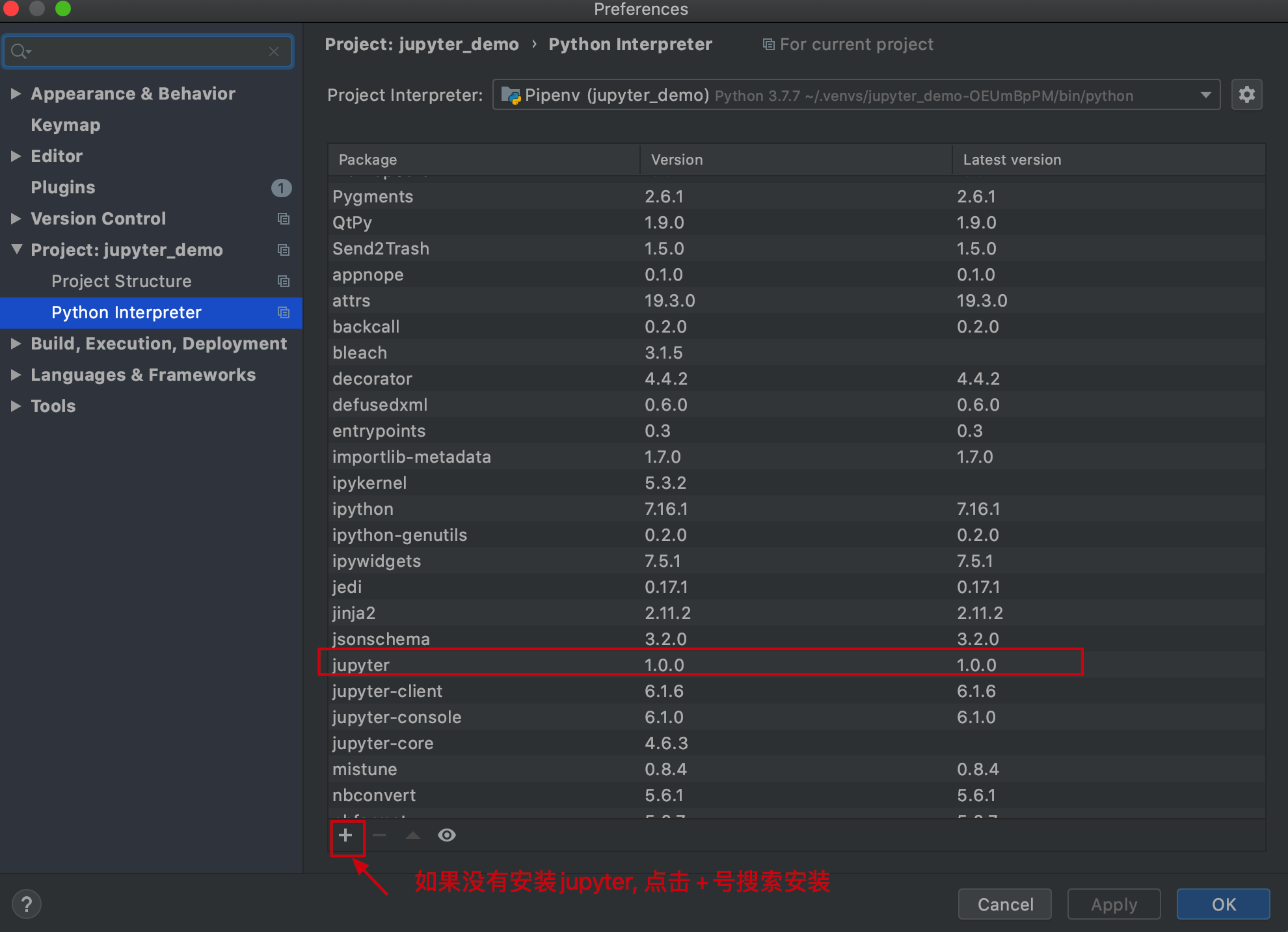Viewport: 1288px width, 932px height.
Task: Click the search magnifier icon
Action: (20, 51)
